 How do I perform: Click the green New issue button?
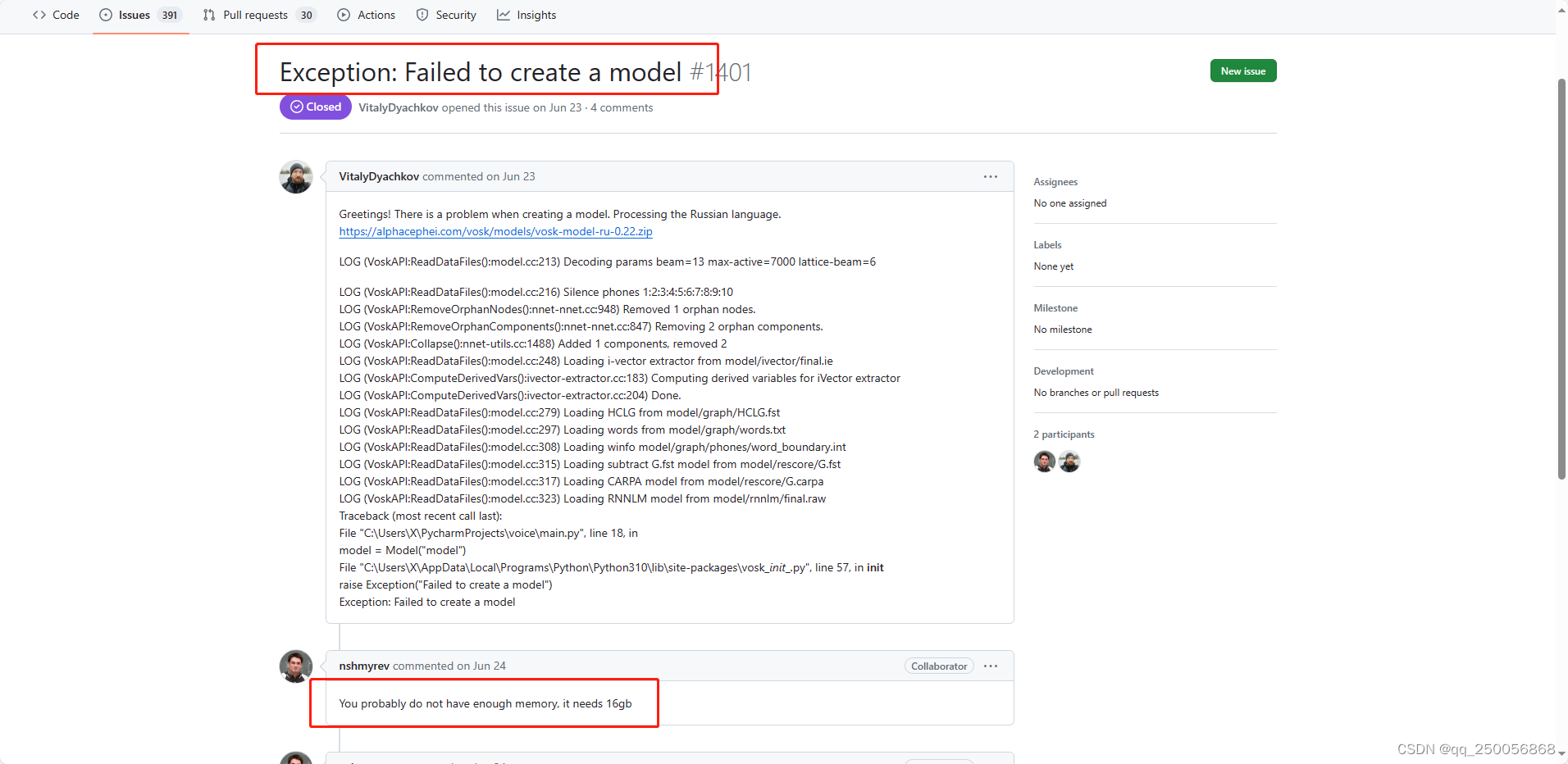coord(1243,70)
